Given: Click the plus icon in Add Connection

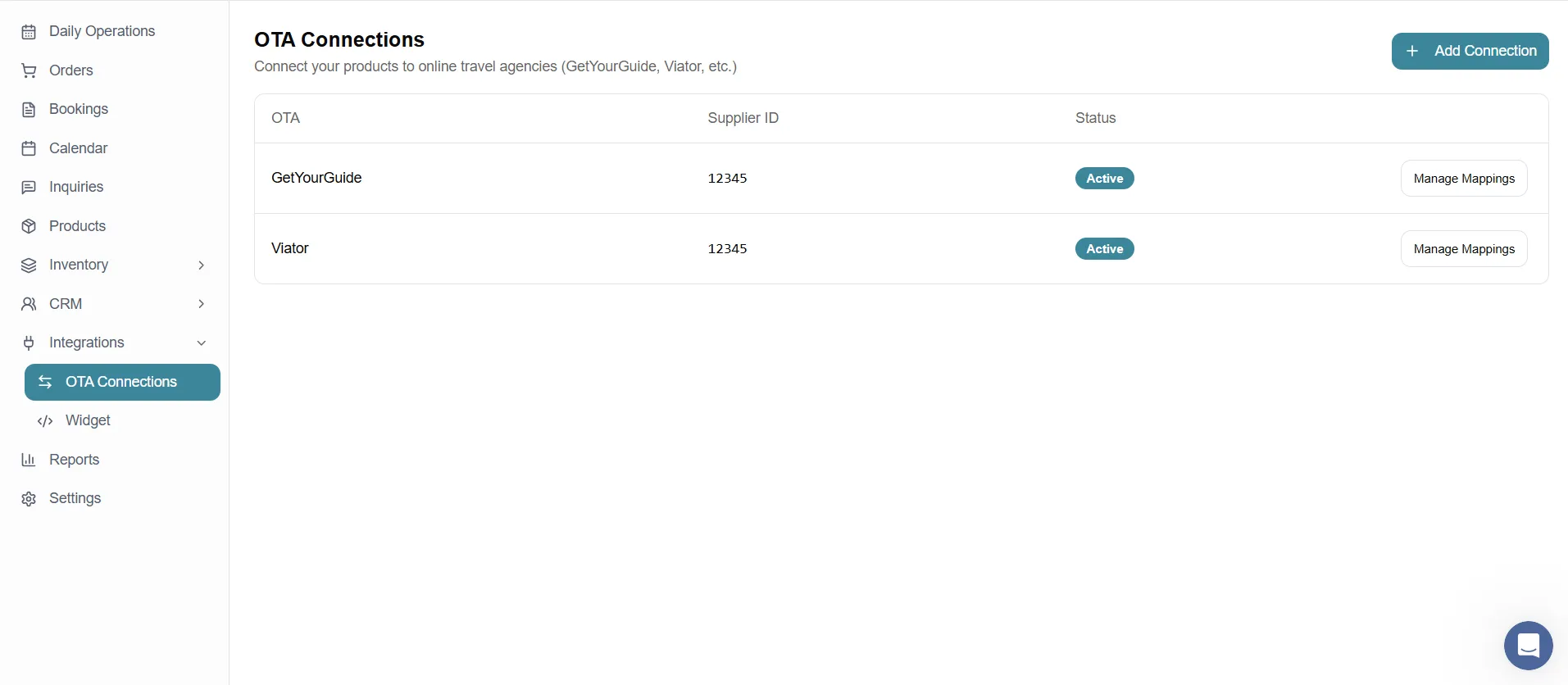Looking at the screenshot, I should coord(1412,51).
